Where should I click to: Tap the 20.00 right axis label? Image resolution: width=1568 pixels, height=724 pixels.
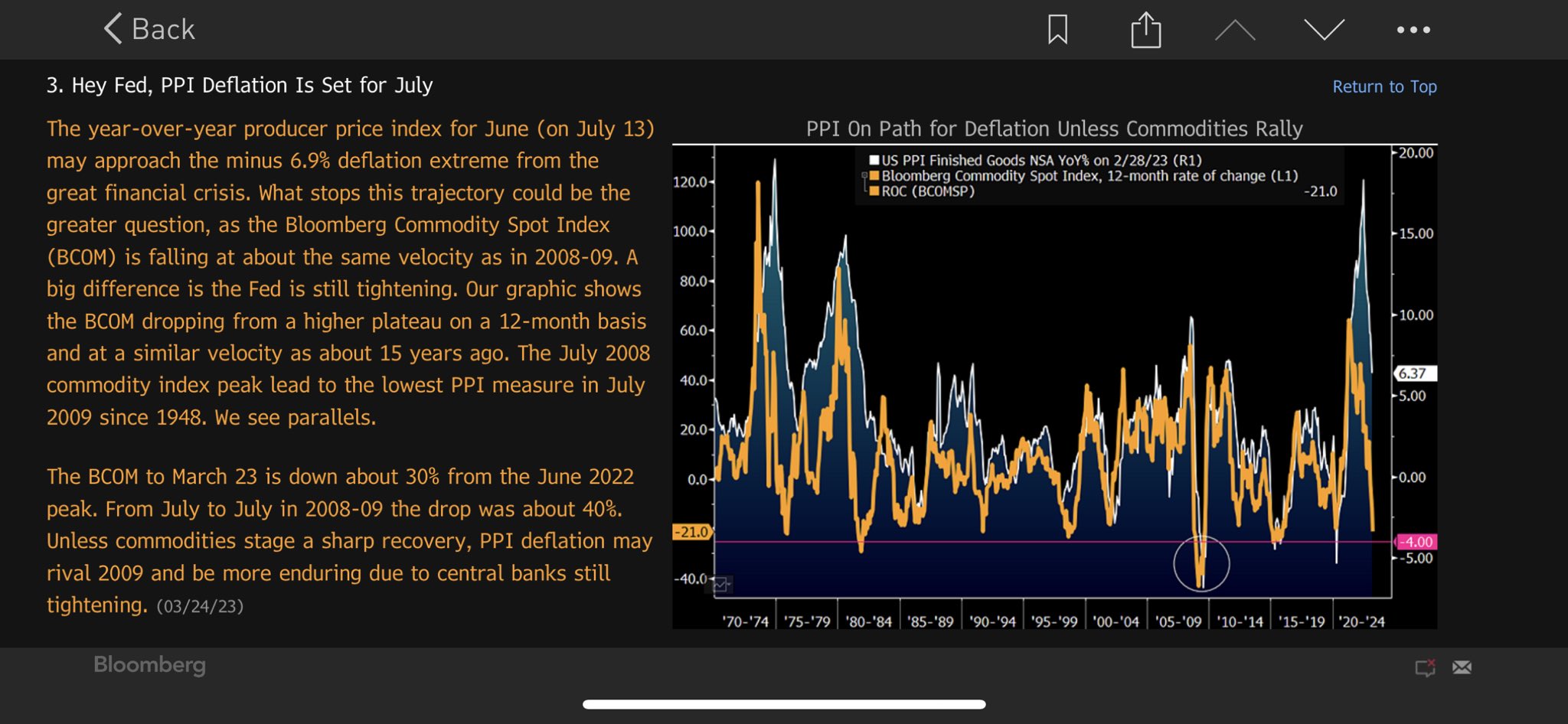pyautogui.click(x=1416, y=153)
